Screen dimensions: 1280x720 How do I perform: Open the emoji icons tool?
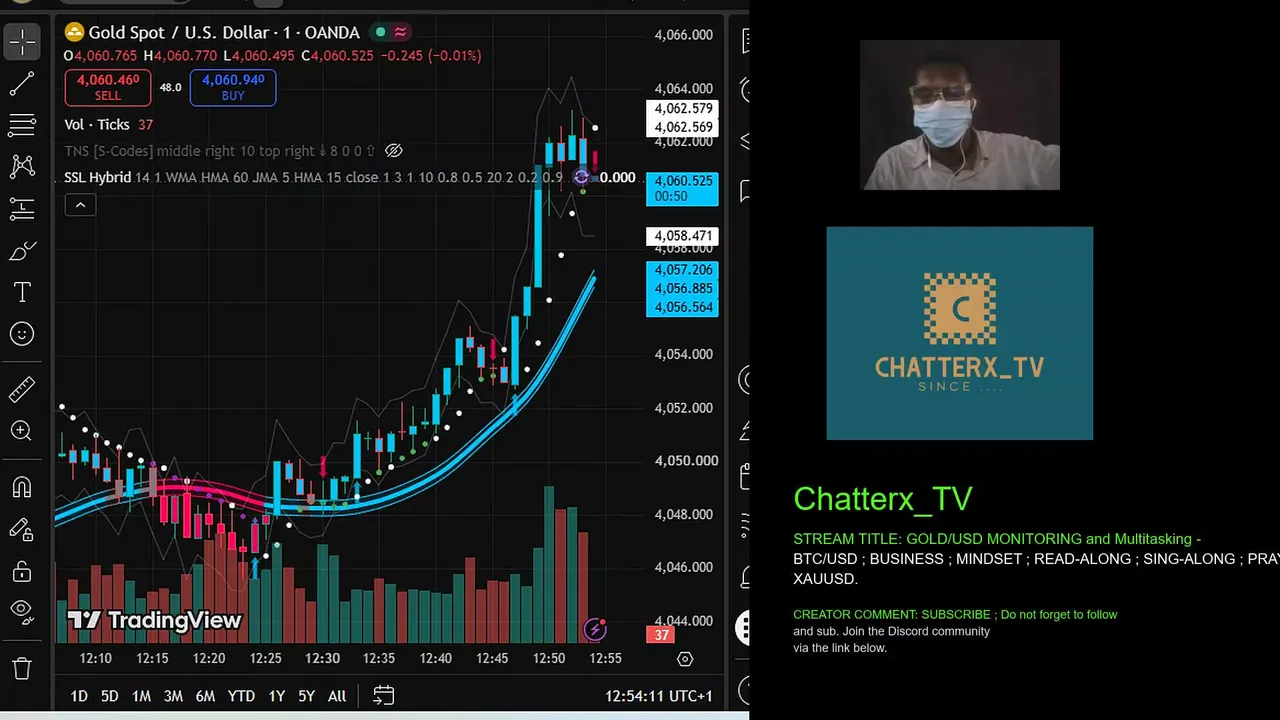point(22,334)
